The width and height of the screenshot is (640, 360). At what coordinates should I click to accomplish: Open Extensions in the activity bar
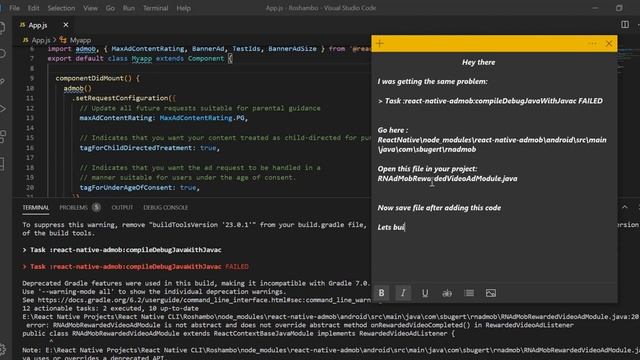coord(2,136)
